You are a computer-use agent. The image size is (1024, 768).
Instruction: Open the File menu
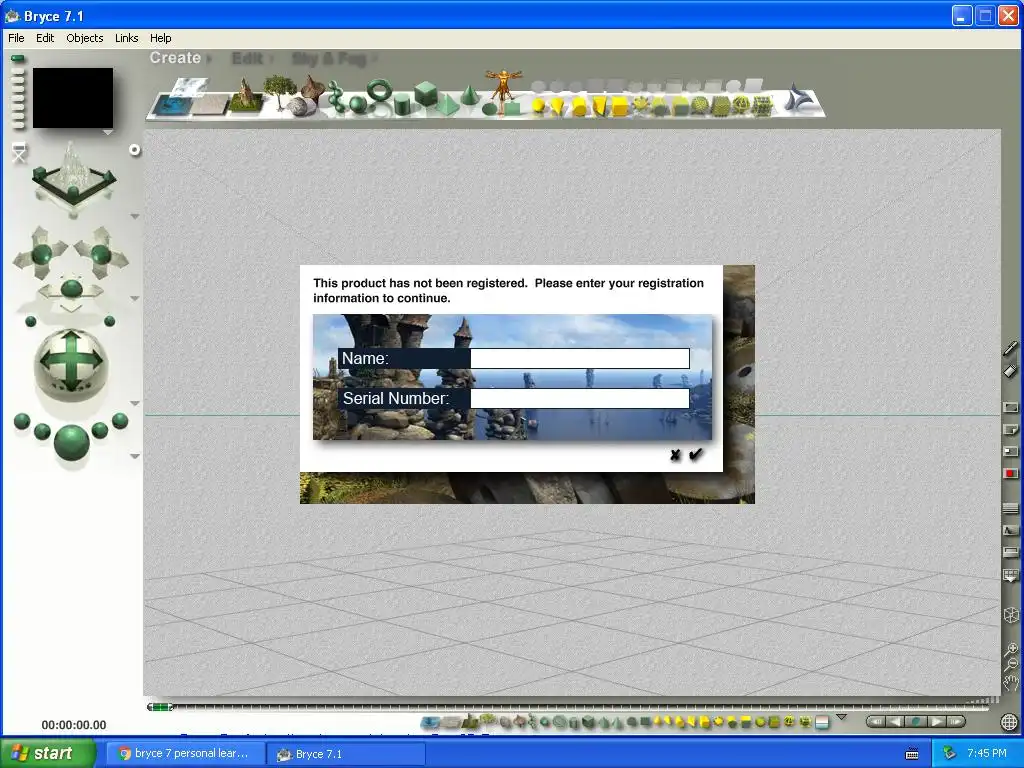[16, 38]
